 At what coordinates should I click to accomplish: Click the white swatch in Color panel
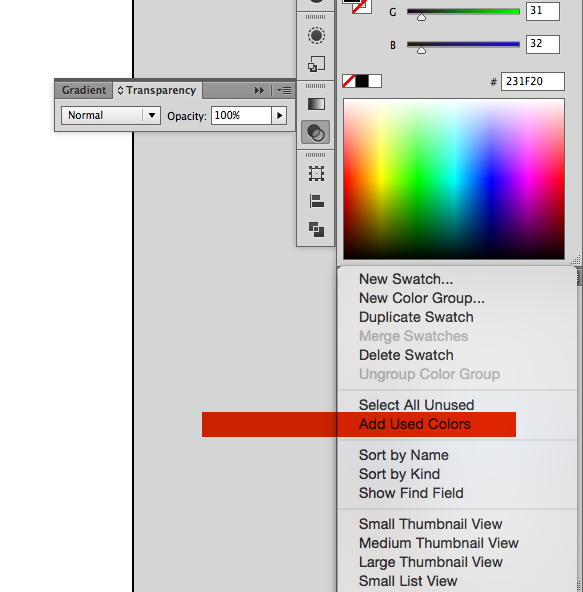click(x=375, y=81)
